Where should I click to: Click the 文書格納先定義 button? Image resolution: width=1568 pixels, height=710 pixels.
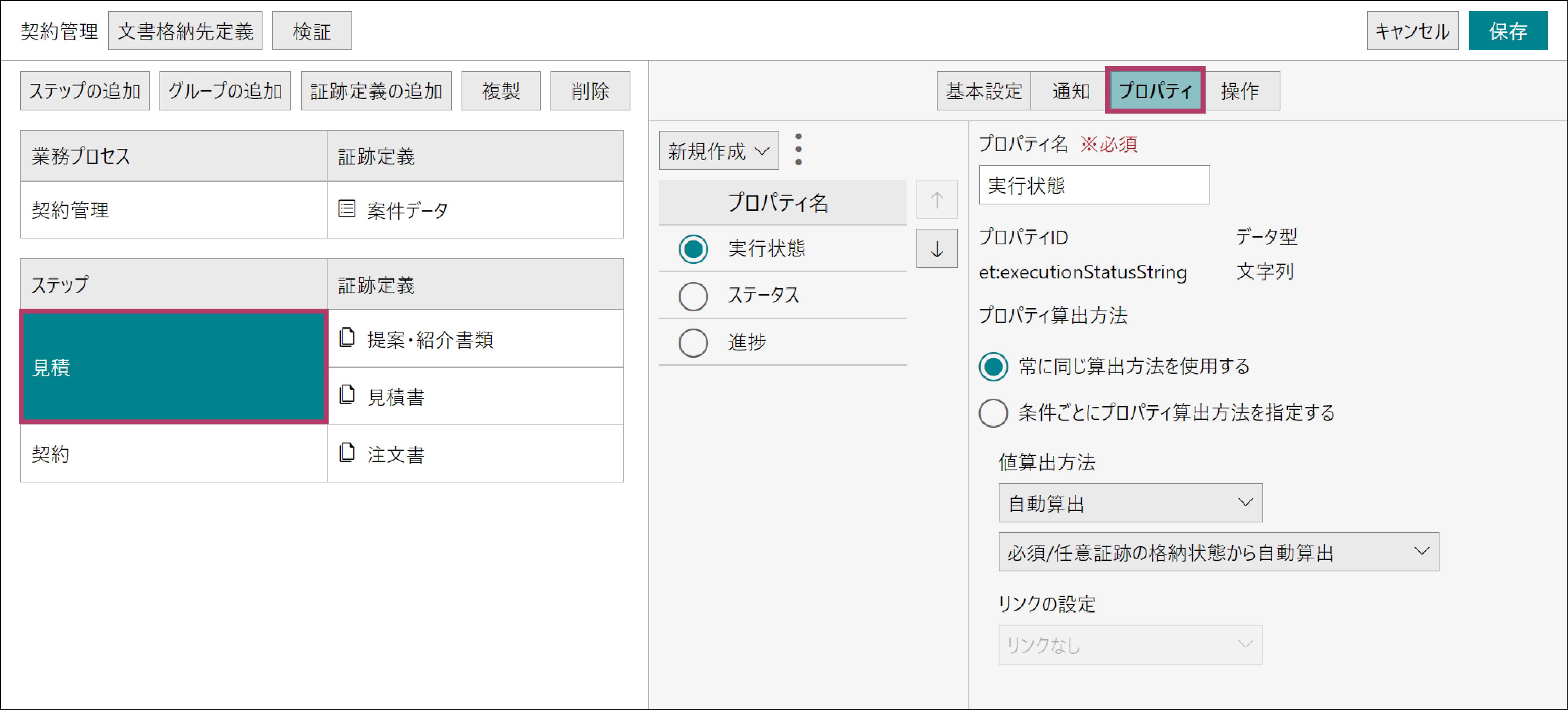[185, 31]
